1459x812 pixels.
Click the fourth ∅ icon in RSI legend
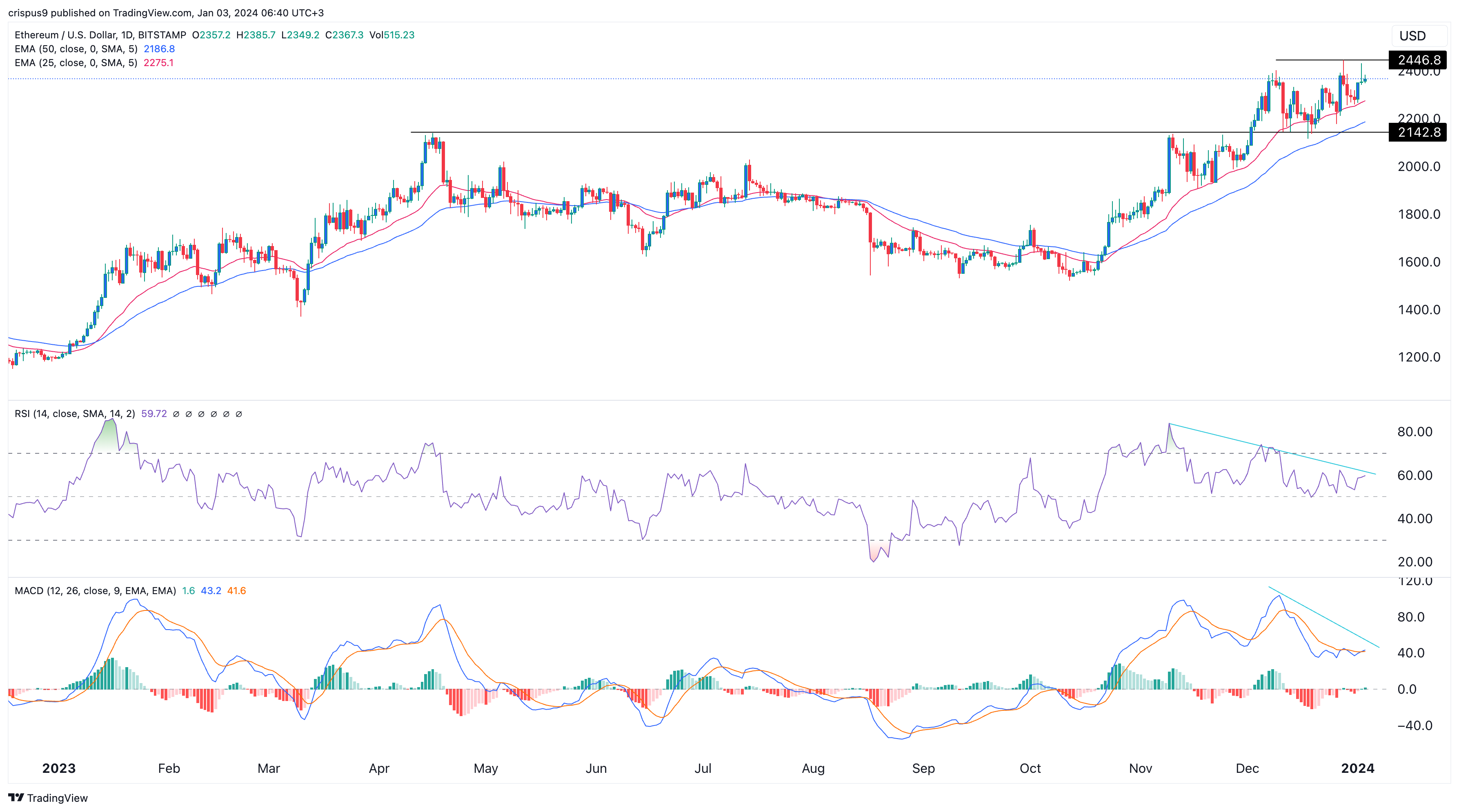point(213,414)
